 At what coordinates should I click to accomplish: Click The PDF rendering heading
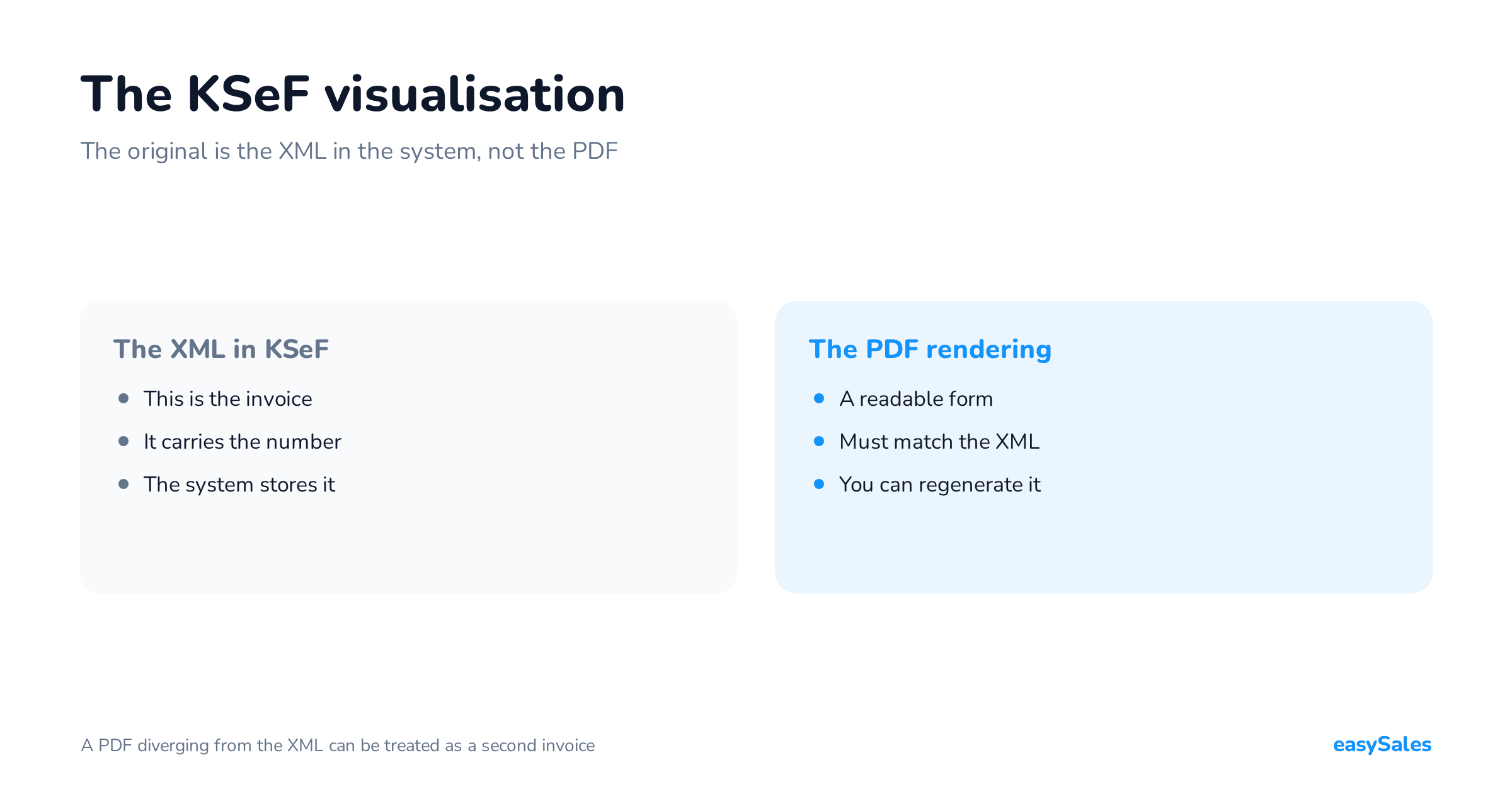point(930,349)
